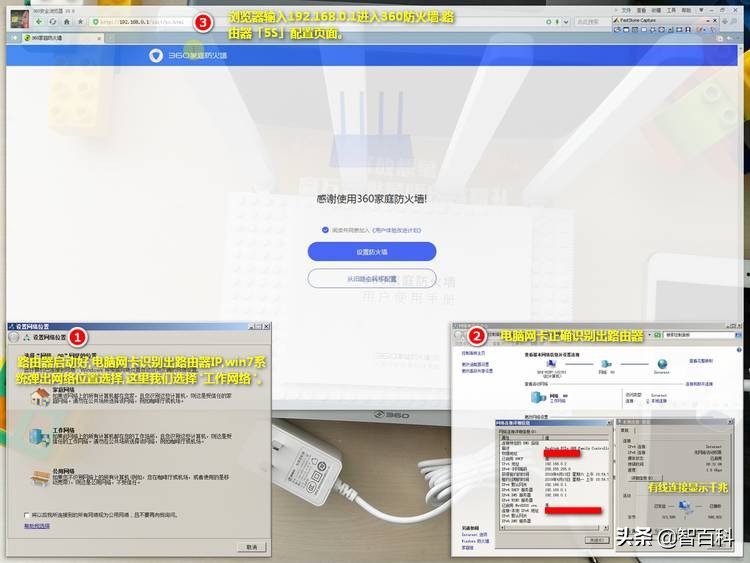750x563 pixels.
Task: Click the 360家庭防火墙 shield logo
Action: 156,55
